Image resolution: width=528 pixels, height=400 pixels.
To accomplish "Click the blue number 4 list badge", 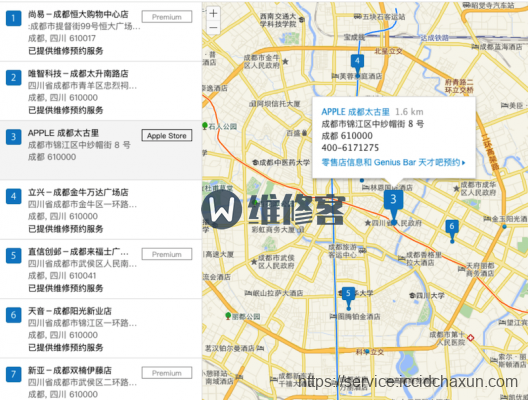I will tap(13, 196).
